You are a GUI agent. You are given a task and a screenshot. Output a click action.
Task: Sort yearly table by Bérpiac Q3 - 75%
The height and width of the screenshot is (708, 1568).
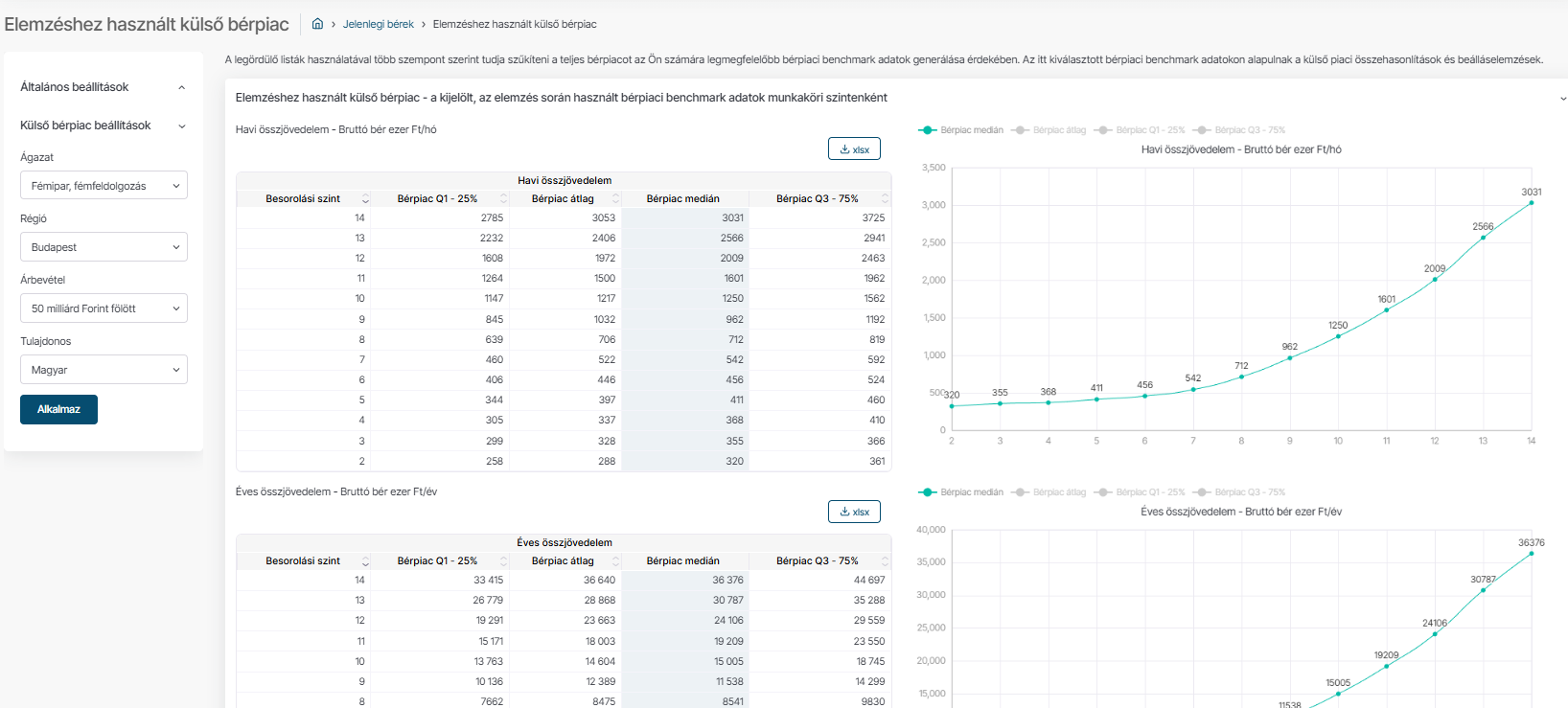[x=885, y=561]
